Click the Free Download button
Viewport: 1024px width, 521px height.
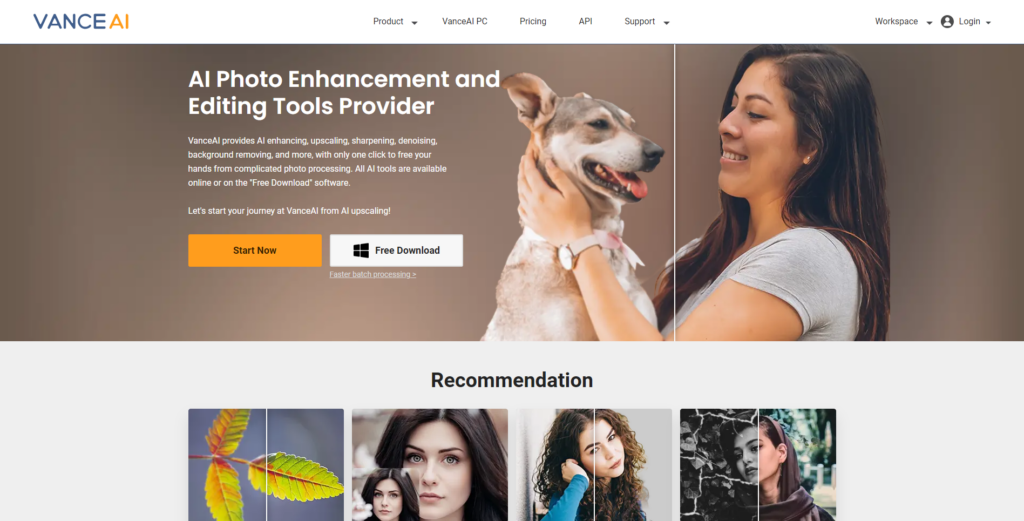click(396, 251)
